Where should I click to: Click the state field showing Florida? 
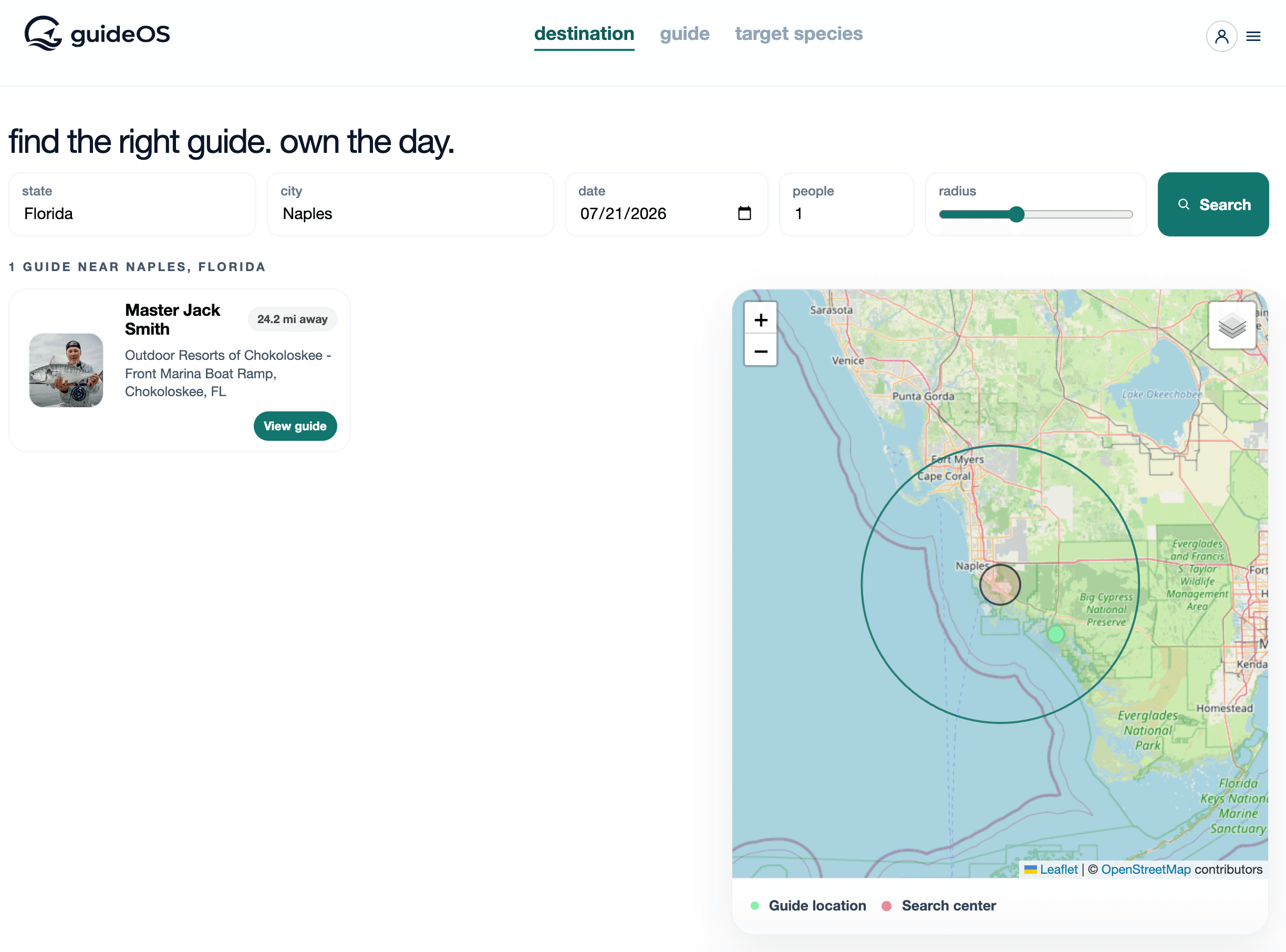click(x=132, y=204)
